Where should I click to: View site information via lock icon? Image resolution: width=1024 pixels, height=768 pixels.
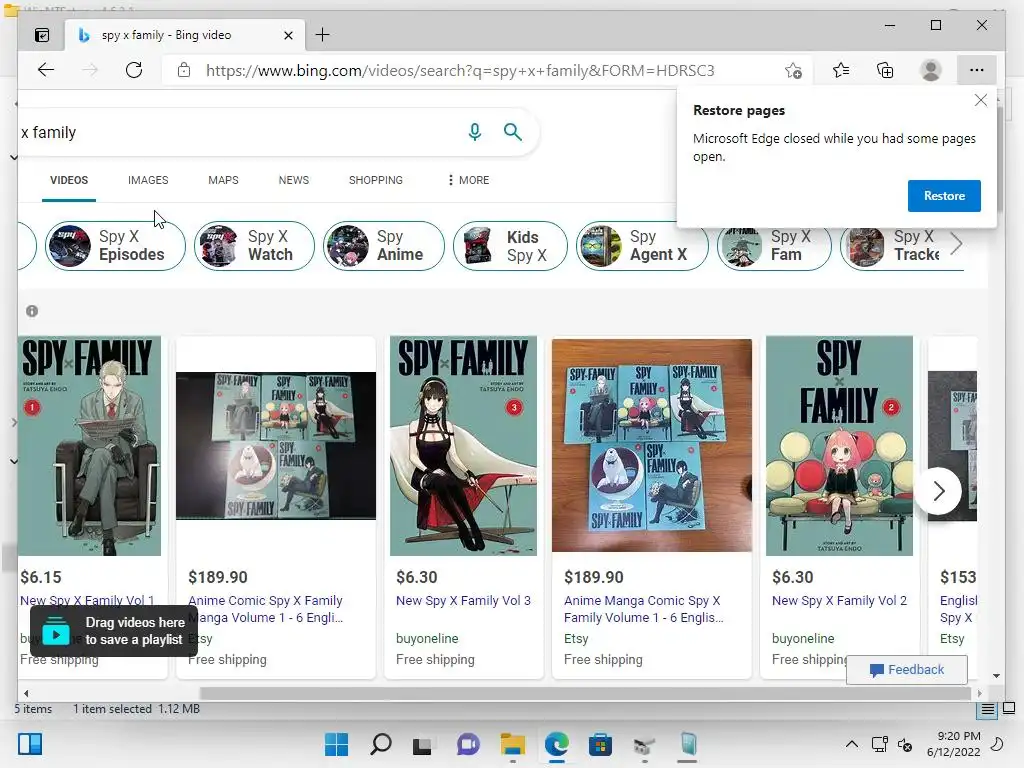[184, 70]
